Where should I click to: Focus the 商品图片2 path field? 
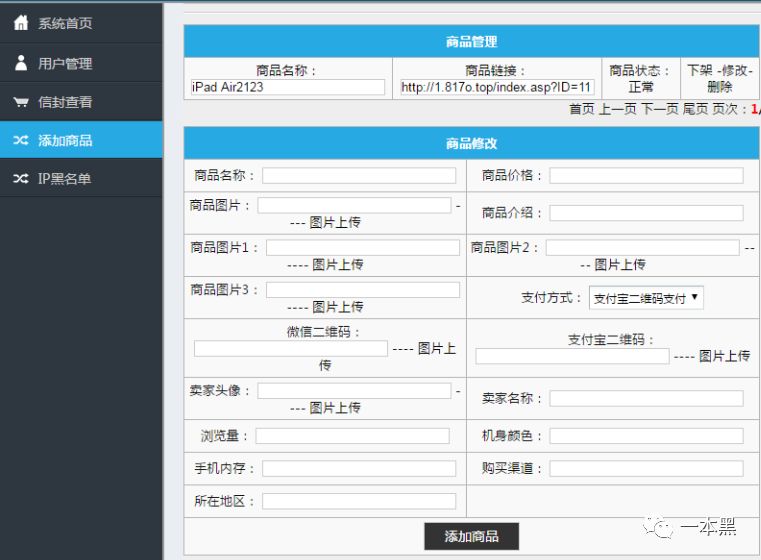[x=643, y=247]
